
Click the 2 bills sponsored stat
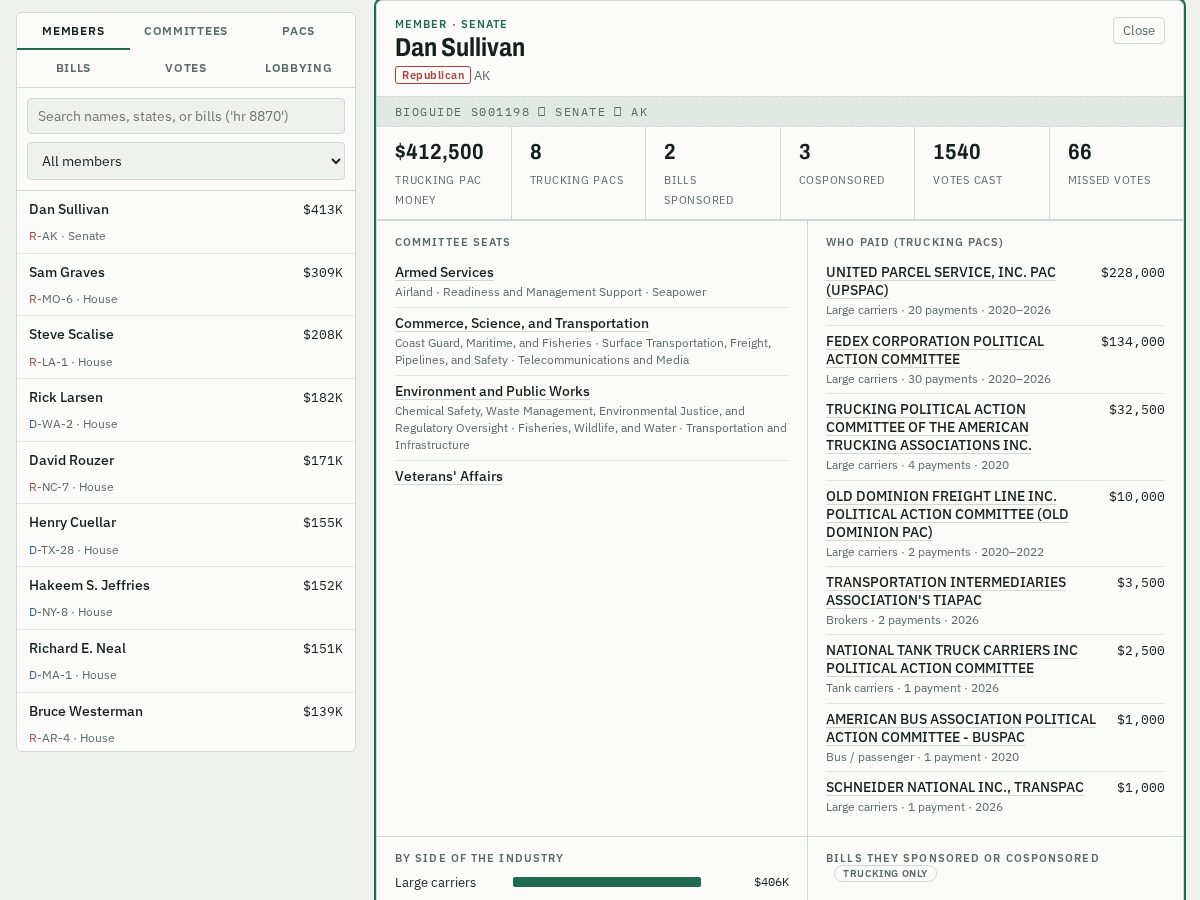coord(713,173)
